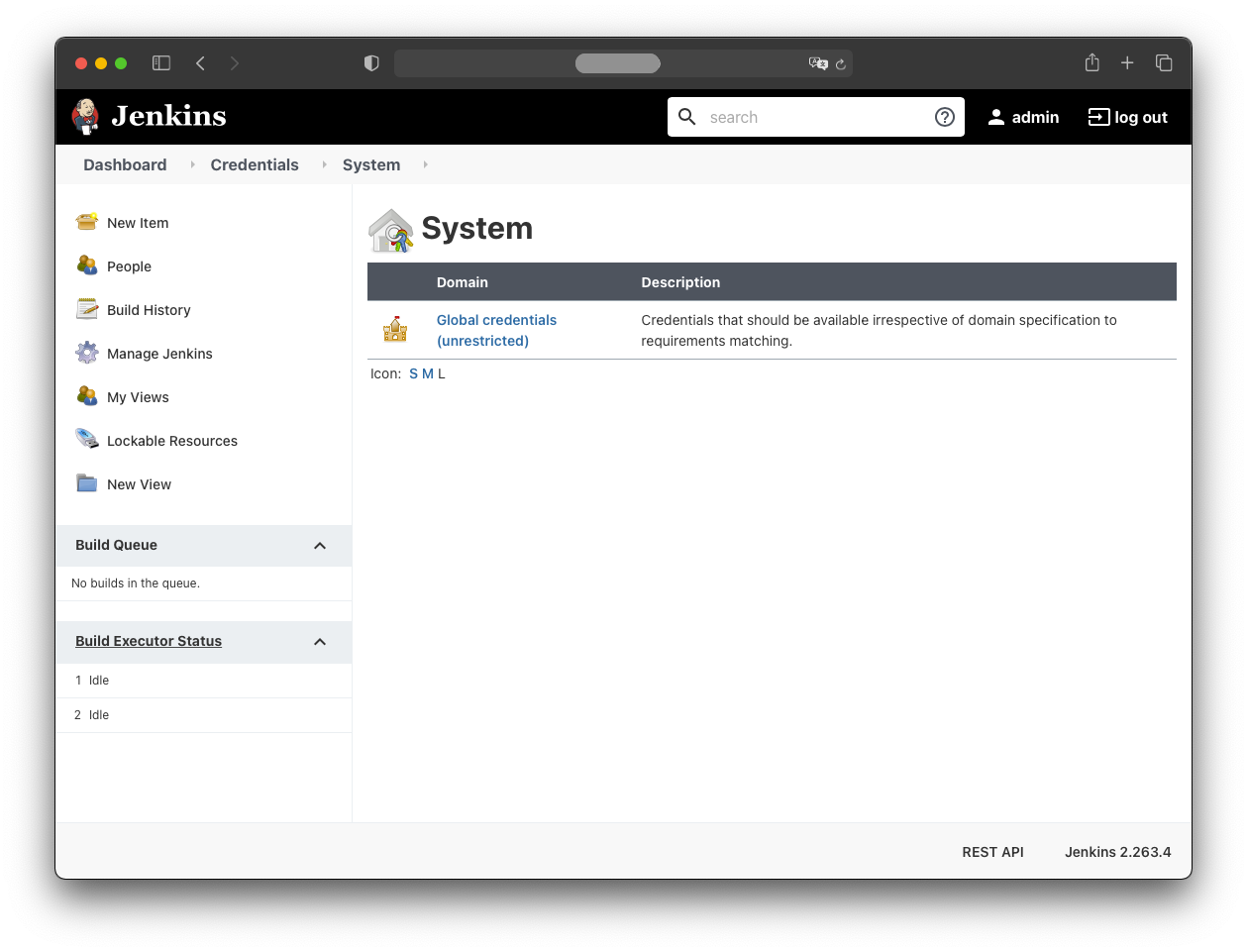
Task: Click the search help question-mark icon
Action: point(944,117)
